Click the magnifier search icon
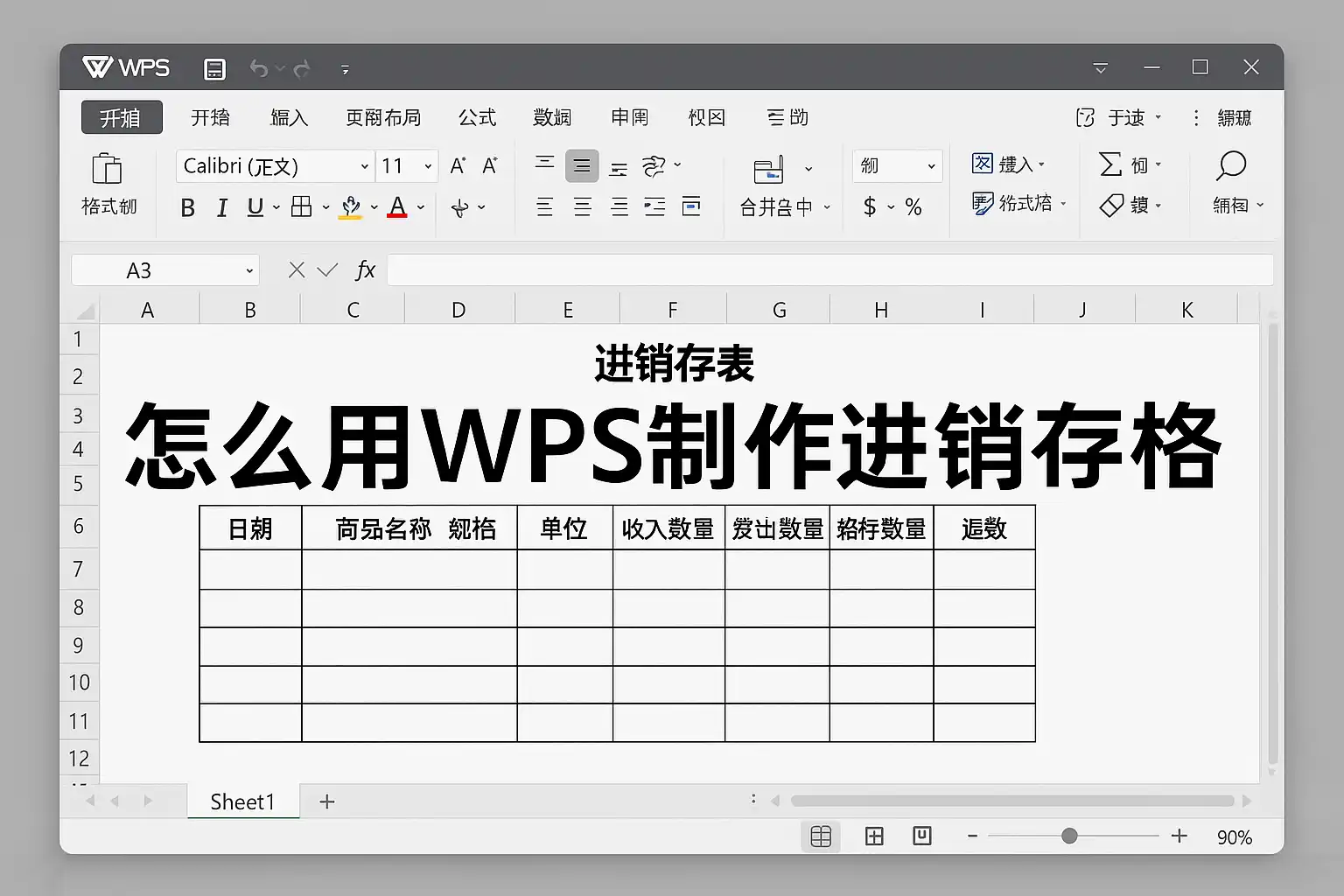This screenshot has height=896, width=1344. [x=1231, y=165]
